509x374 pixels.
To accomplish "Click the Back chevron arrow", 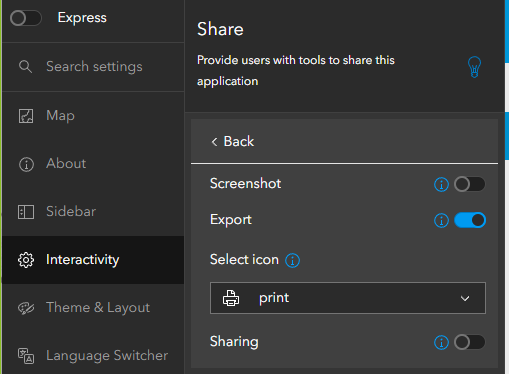I will pos(214,142).
